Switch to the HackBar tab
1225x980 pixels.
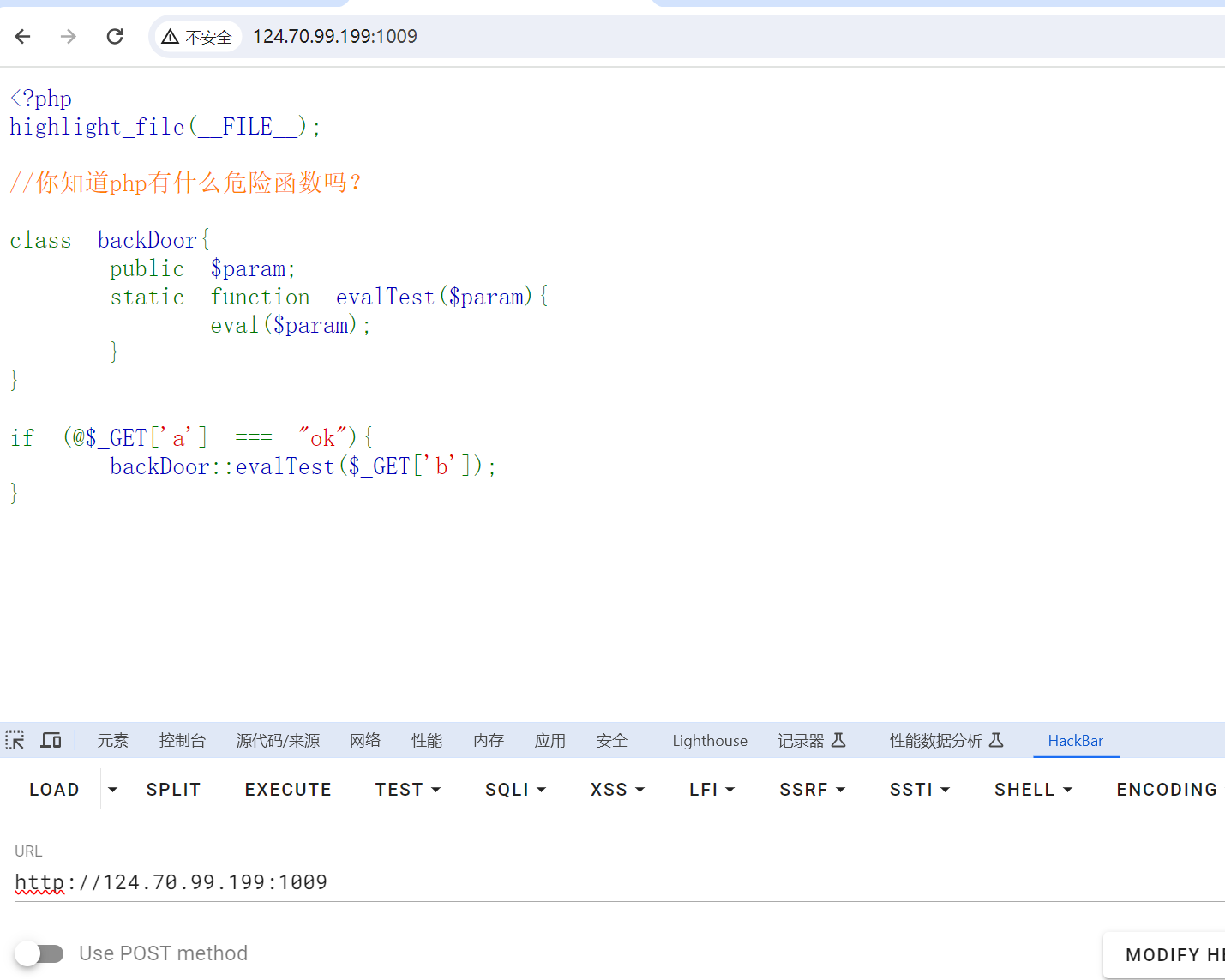point(1076,740)
